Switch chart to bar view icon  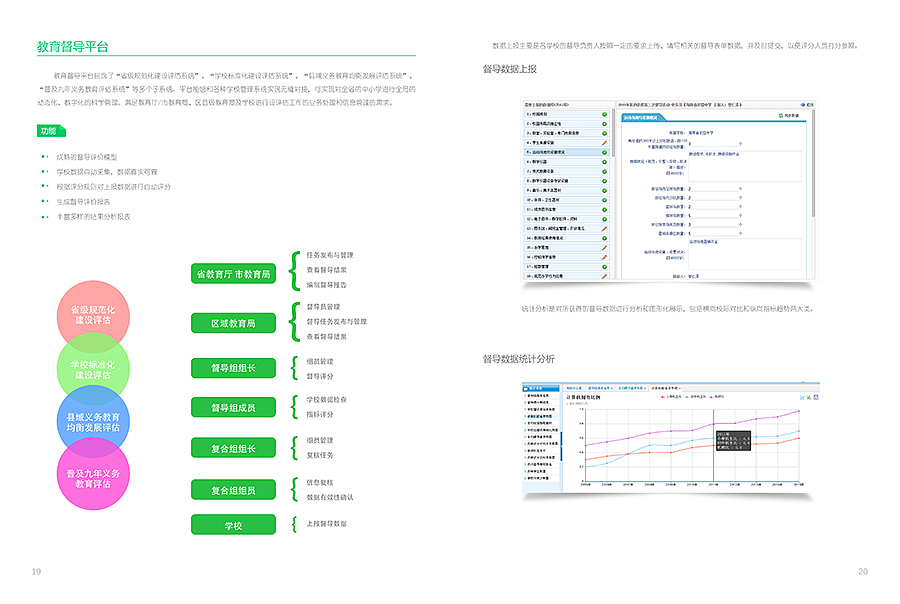click(x=809, y=397)
